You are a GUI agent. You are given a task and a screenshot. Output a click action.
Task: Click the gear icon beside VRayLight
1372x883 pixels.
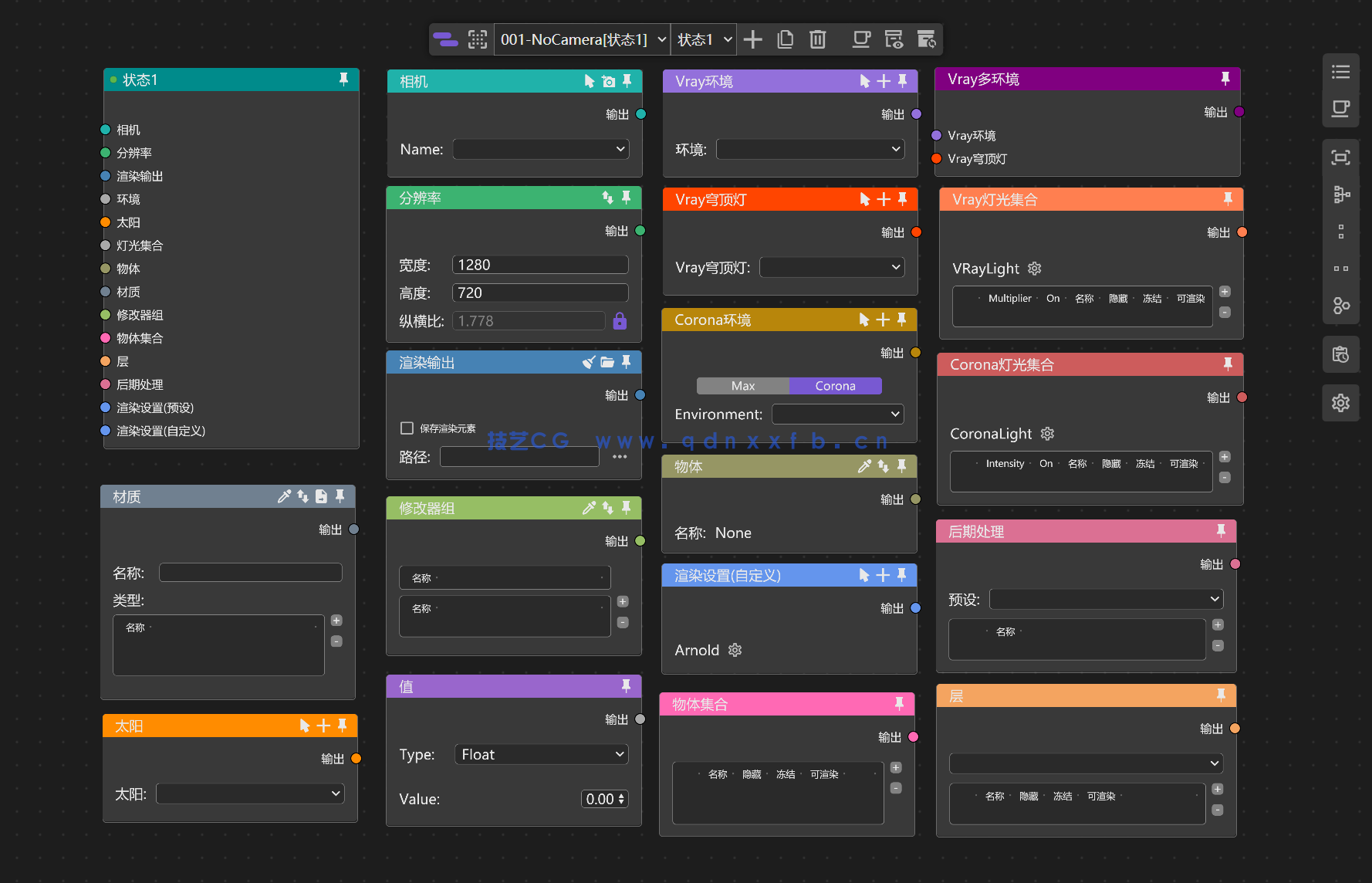[x=1035, y=269]
